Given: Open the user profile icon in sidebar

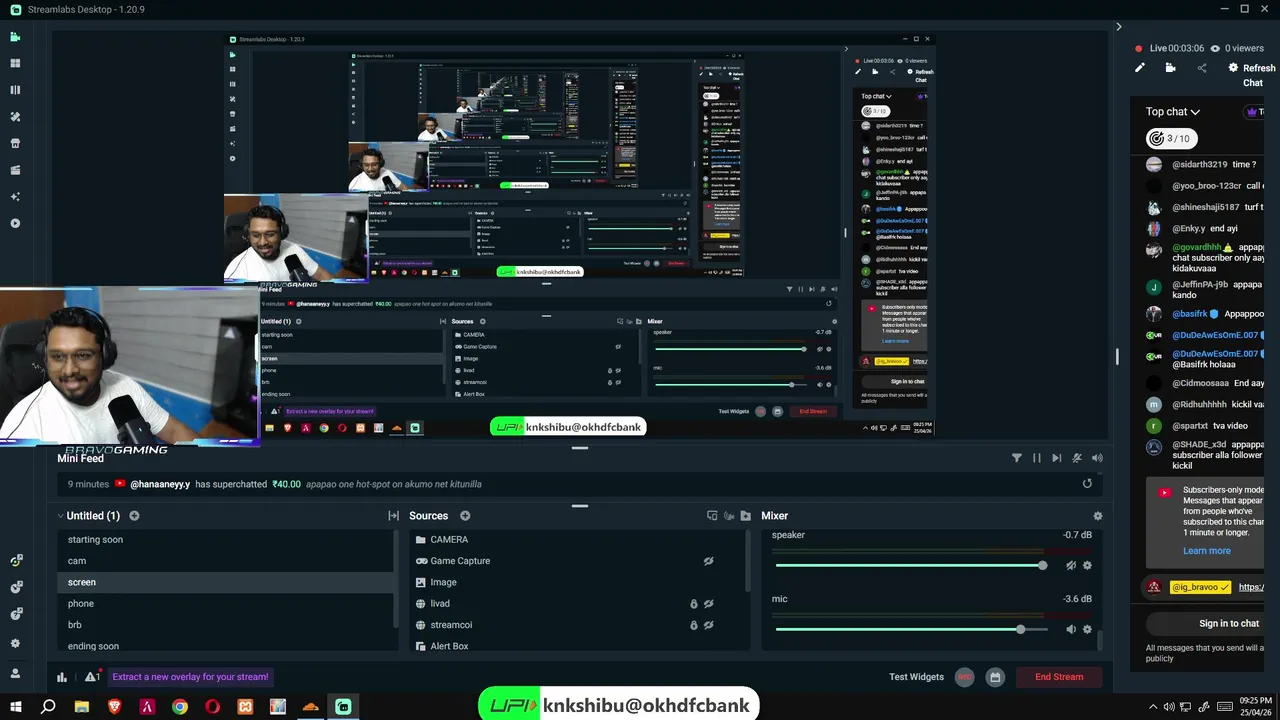Looking at the screenshot, I should click(15, 673).
